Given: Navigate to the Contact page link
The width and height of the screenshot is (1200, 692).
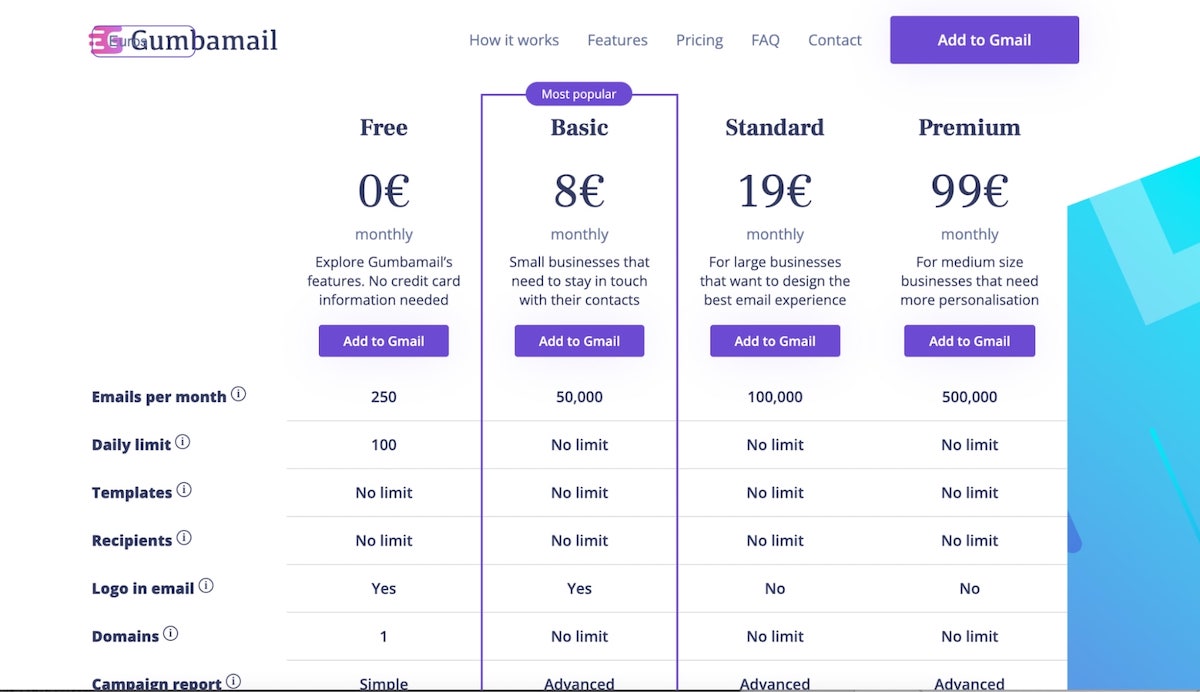Looking at the screenshot, I should point(835,40).
